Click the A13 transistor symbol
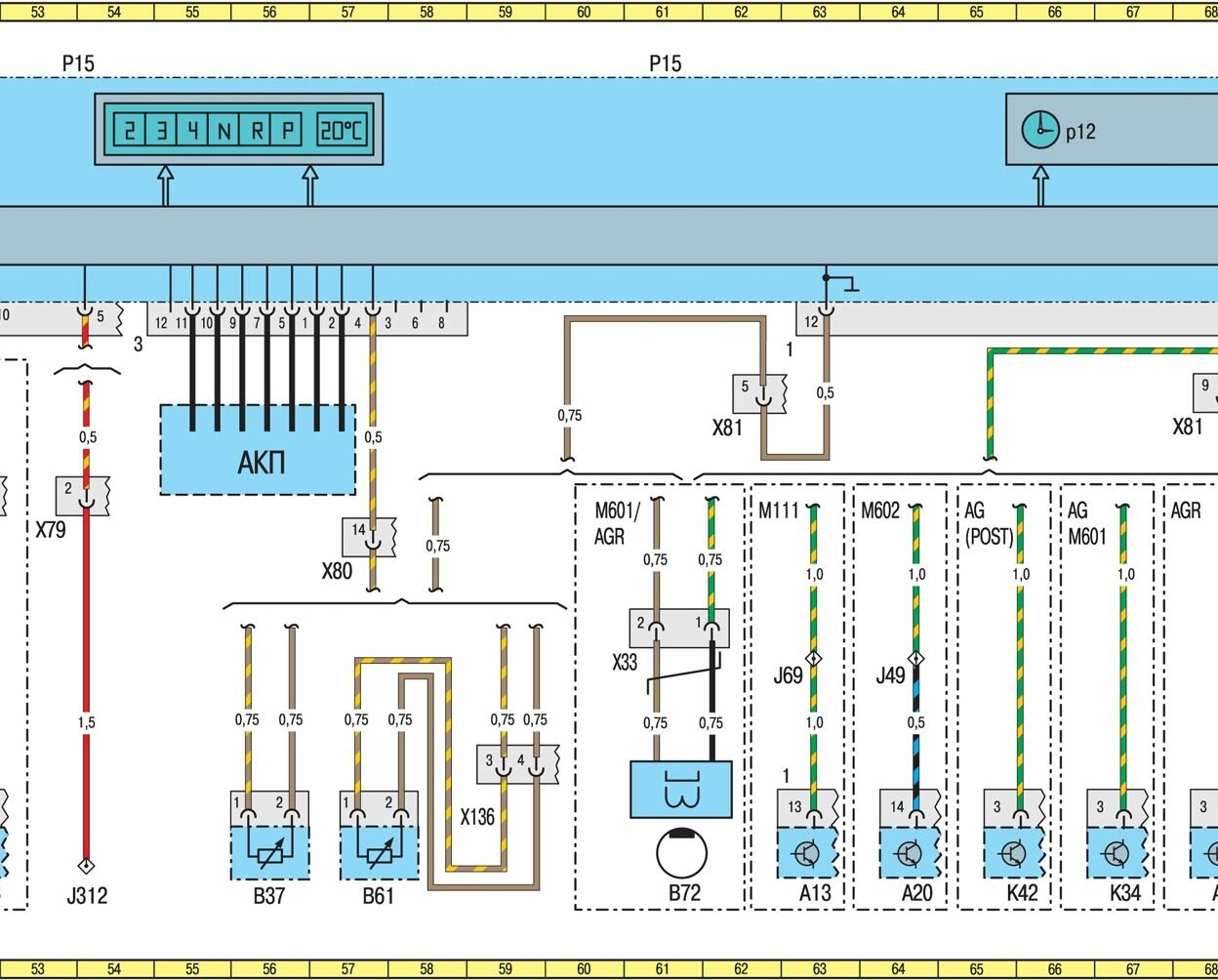1218x980 pixels. tap(807, 854)
